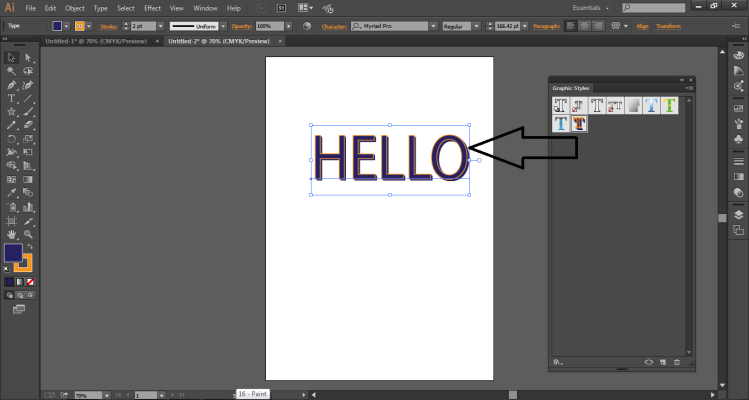Apply the last graphic style thumbnail
Viewport: 749px width, 400px height.
(x=579, y=124)
